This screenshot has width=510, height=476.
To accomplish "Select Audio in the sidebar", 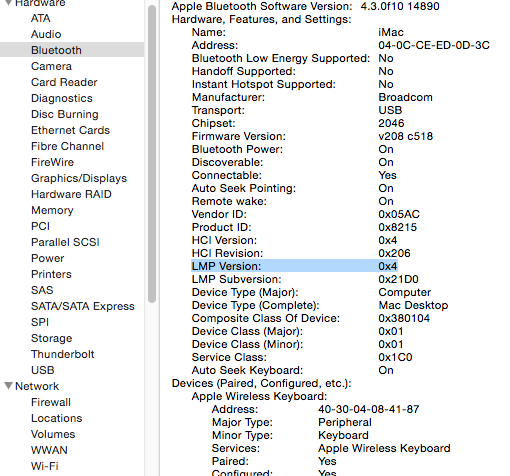I will point(46,34).
